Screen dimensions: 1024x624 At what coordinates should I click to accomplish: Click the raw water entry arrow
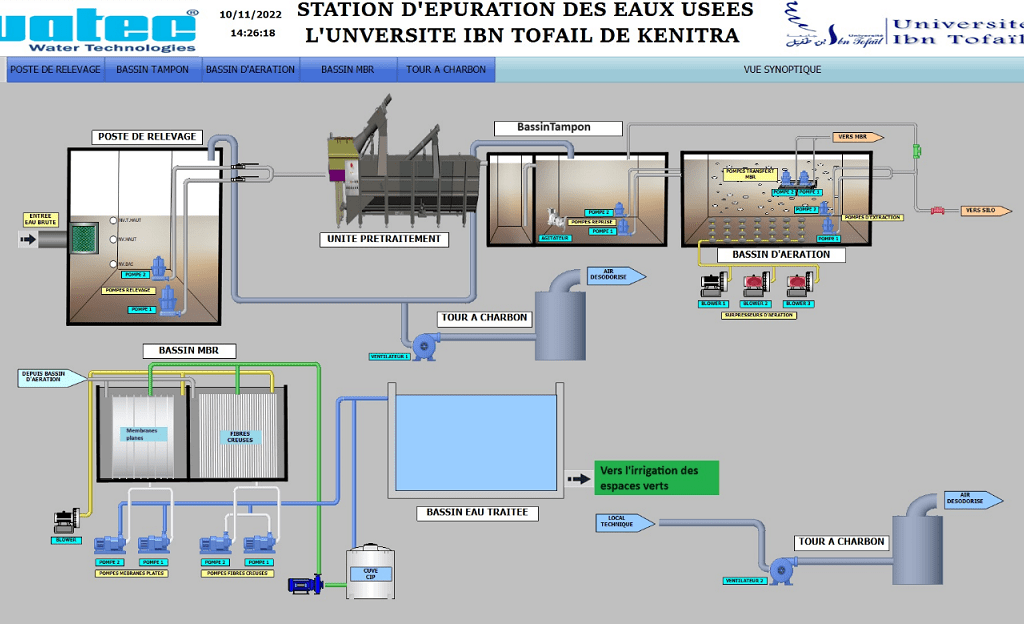point(27,240)
